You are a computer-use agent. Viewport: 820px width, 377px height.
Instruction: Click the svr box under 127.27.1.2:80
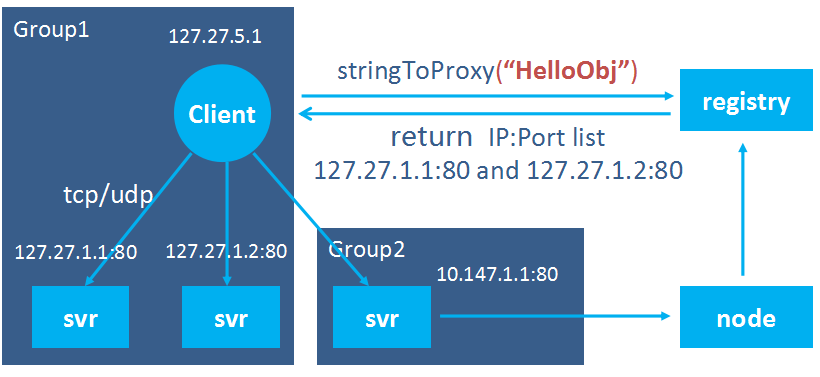tap(231, 317)
